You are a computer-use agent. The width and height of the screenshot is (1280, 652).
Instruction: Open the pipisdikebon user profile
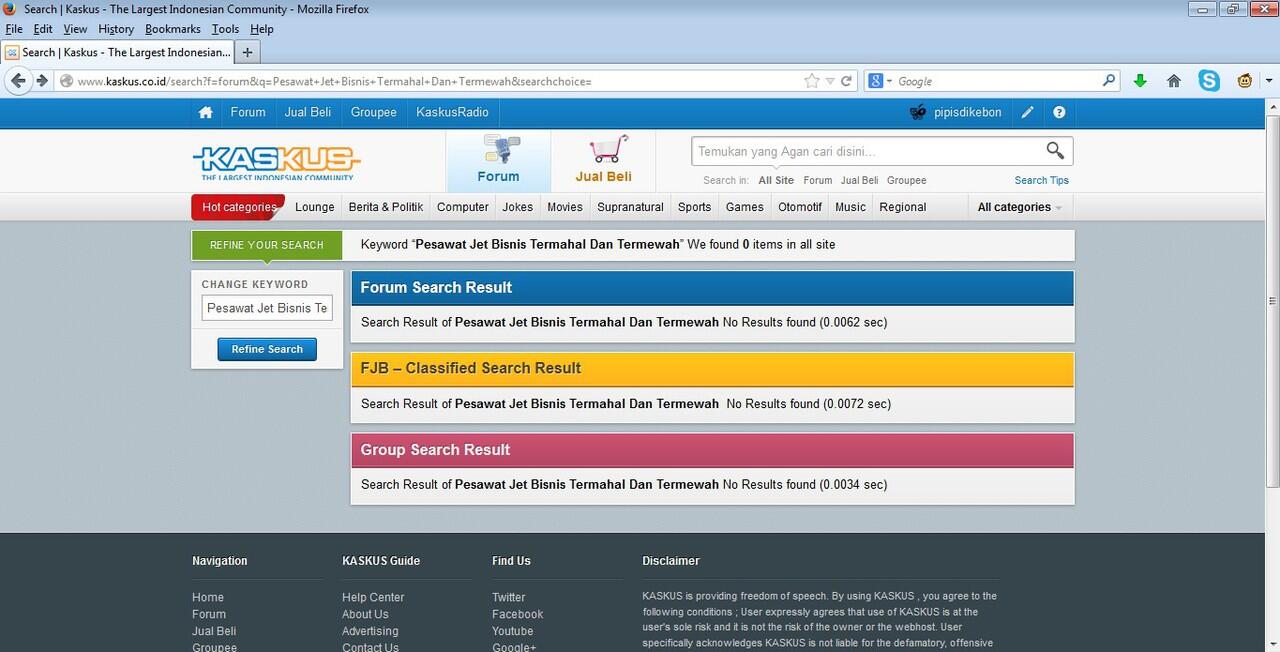968,112
